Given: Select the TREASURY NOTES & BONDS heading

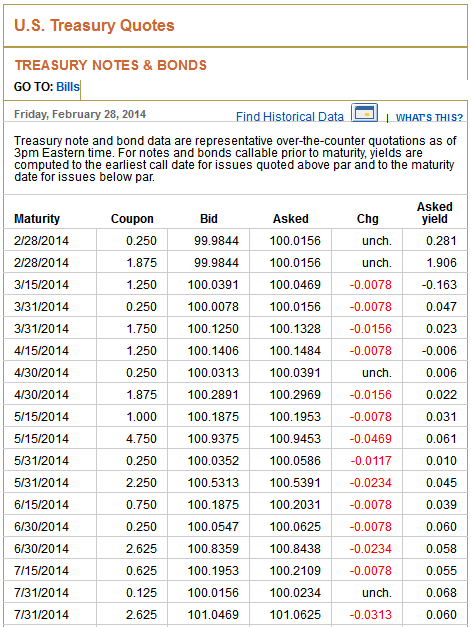Looking at the screenshot, I should tap(111, 65).
